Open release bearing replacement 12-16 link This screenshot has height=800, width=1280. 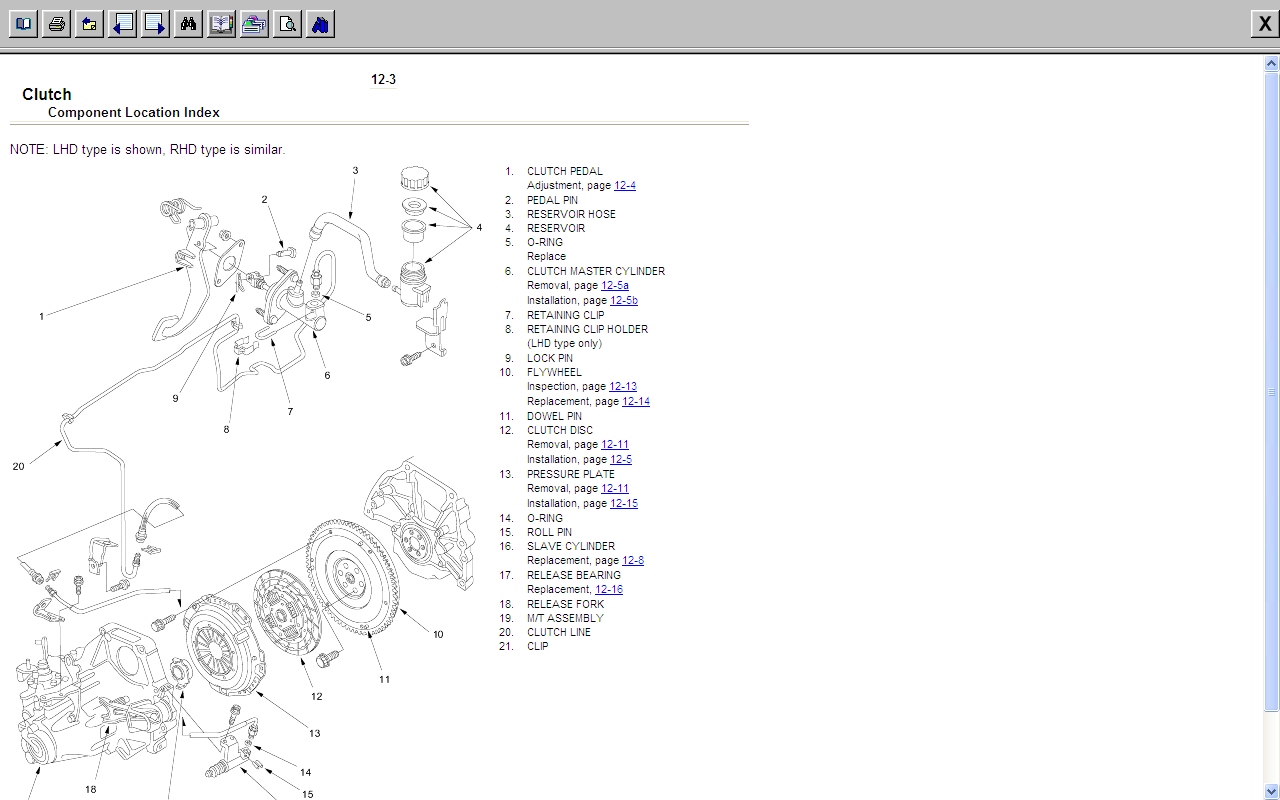tap(608, 590)
